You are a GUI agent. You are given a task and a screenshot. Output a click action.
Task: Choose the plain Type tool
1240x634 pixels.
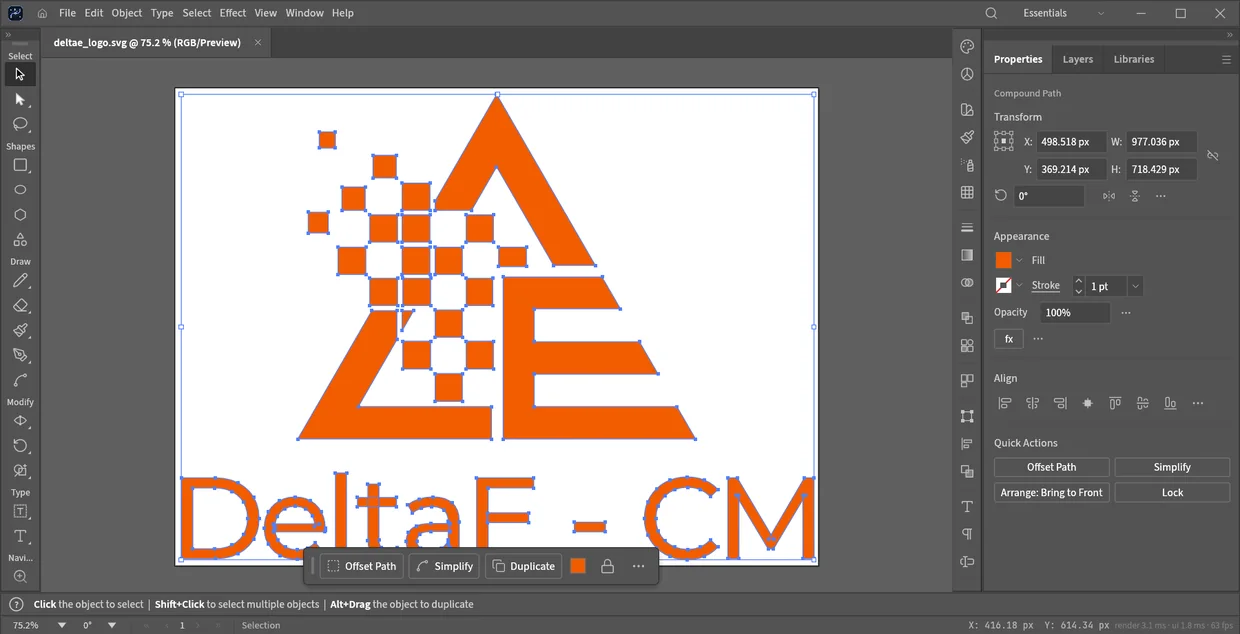pos(20,537)
